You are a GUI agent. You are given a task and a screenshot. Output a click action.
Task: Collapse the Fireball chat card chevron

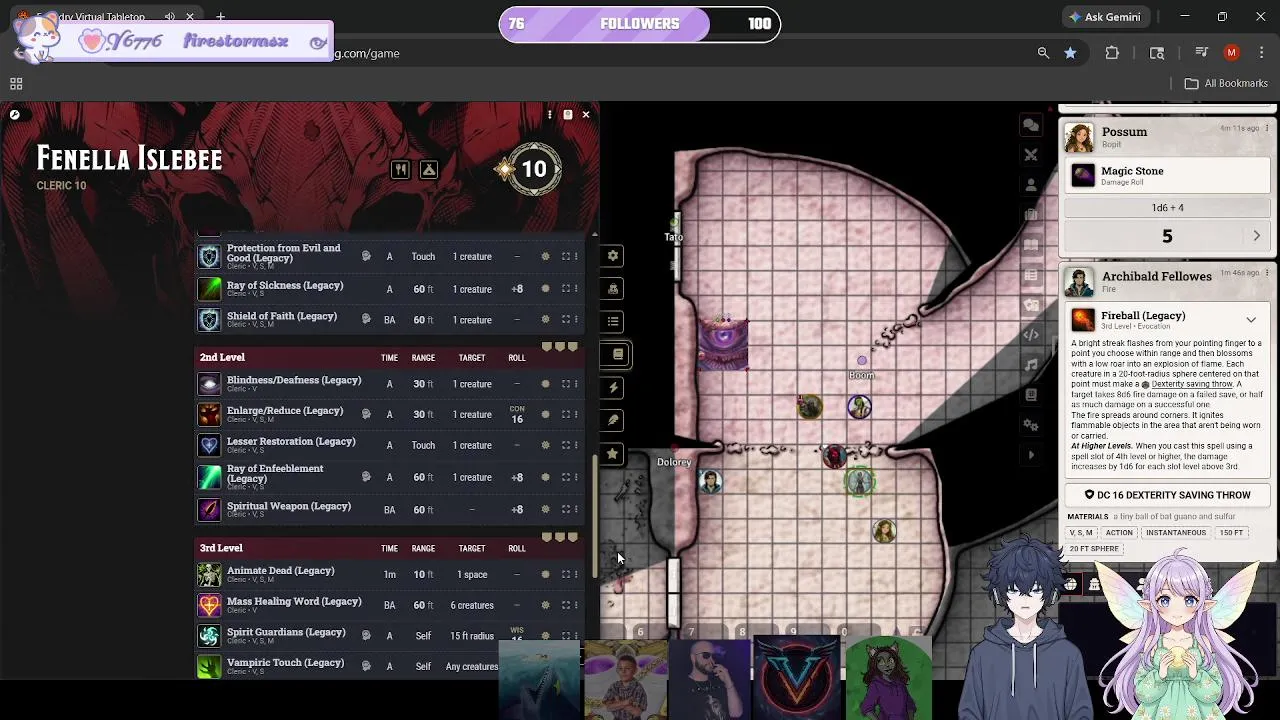tap(1251, 320)
